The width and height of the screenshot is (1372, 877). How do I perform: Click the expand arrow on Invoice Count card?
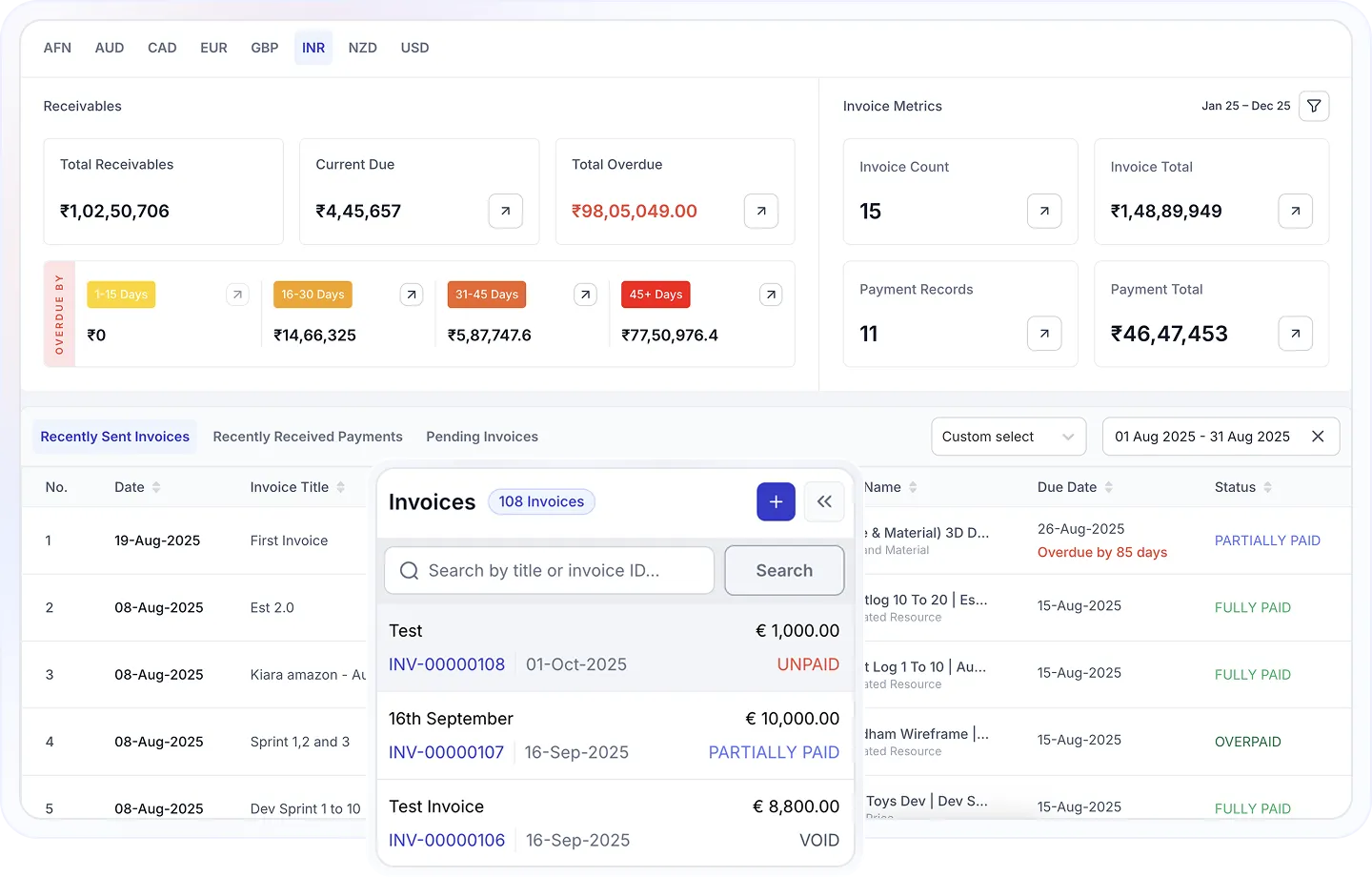click(x=1044, y=211)
